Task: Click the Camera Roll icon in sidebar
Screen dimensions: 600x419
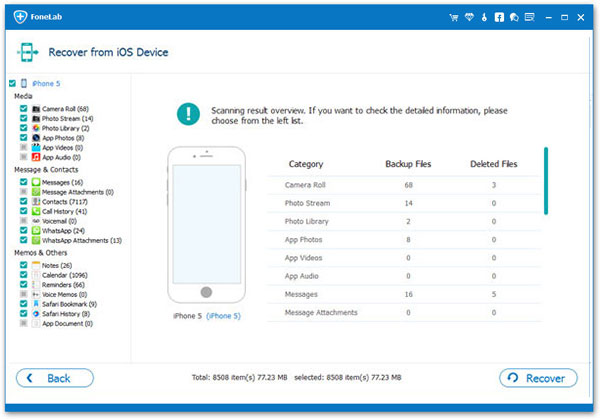Action: (x=36, y=109)
